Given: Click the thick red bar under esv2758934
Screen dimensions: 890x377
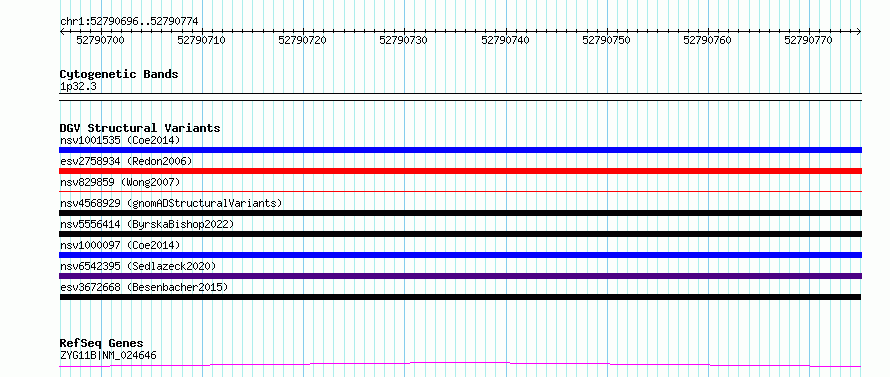Looking at the screenshot, I should [460, 171].
